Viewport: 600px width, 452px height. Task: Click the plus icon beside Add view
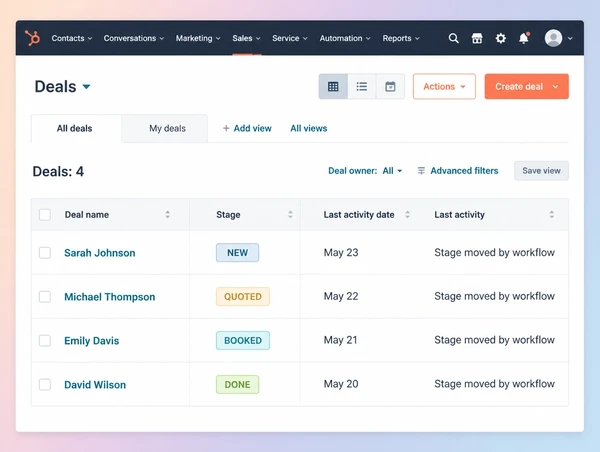point(226,128)
